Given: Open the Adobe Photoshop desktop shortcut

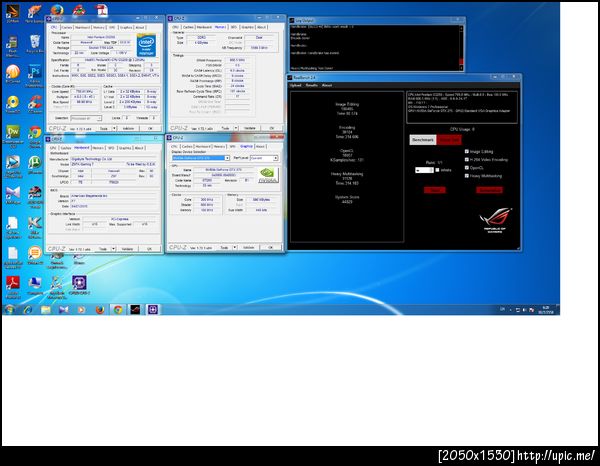Looking at the screenshot, I should pyautogui.click(x=35, y=75).
